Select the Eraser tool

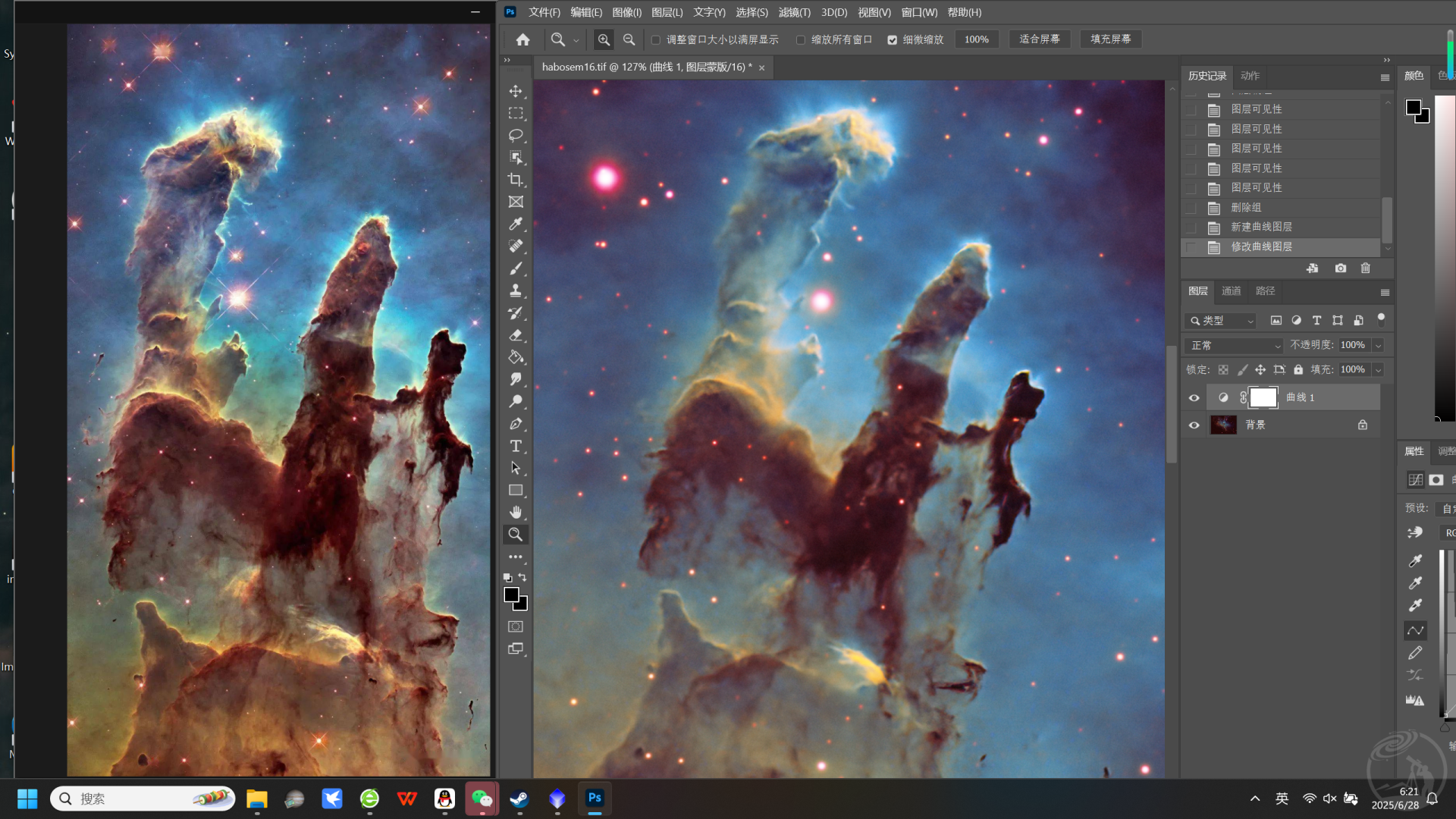point(516,334)
